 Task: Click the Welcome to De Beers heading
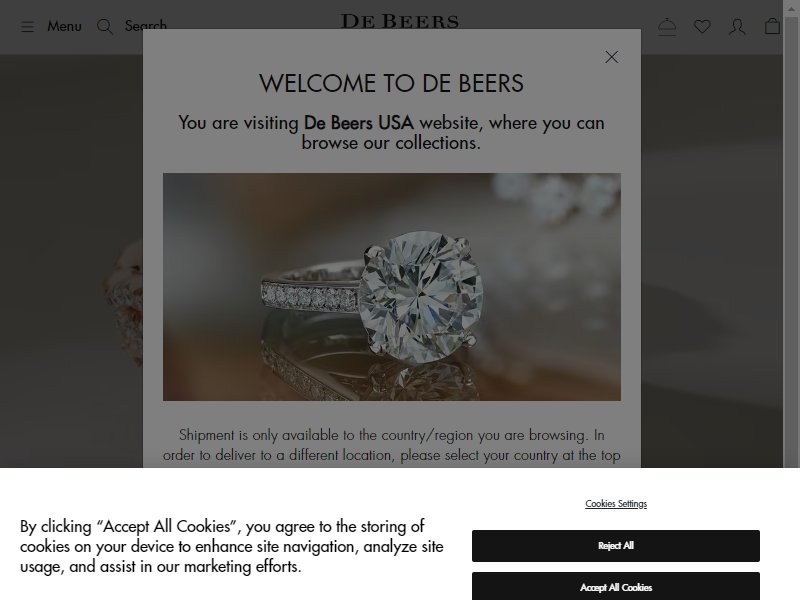pos(391,84)
